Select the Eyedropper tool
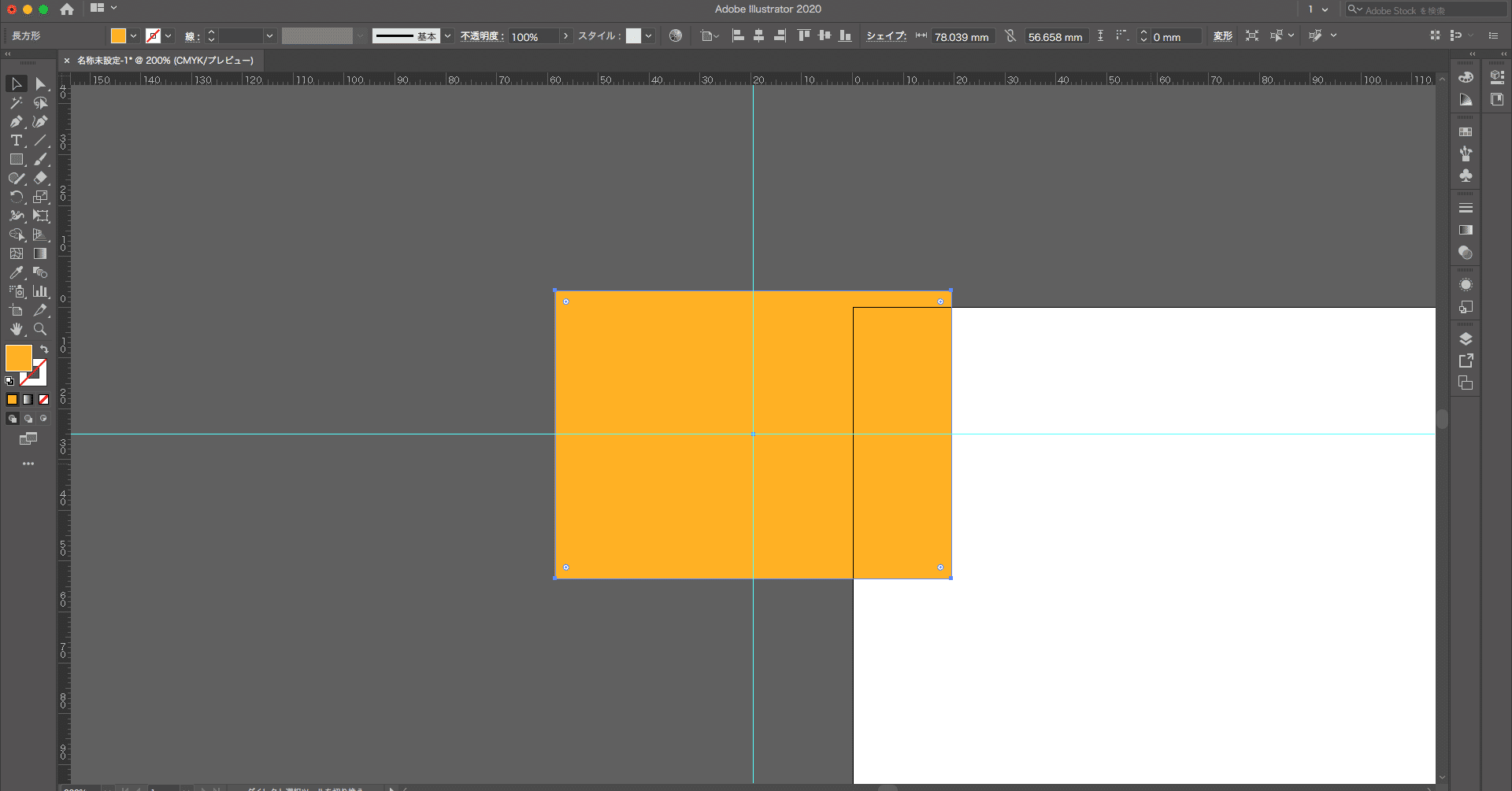Image resolution: width=1512 pixels, height=791 pixels. pyautogui.click(x=17, y=272)
